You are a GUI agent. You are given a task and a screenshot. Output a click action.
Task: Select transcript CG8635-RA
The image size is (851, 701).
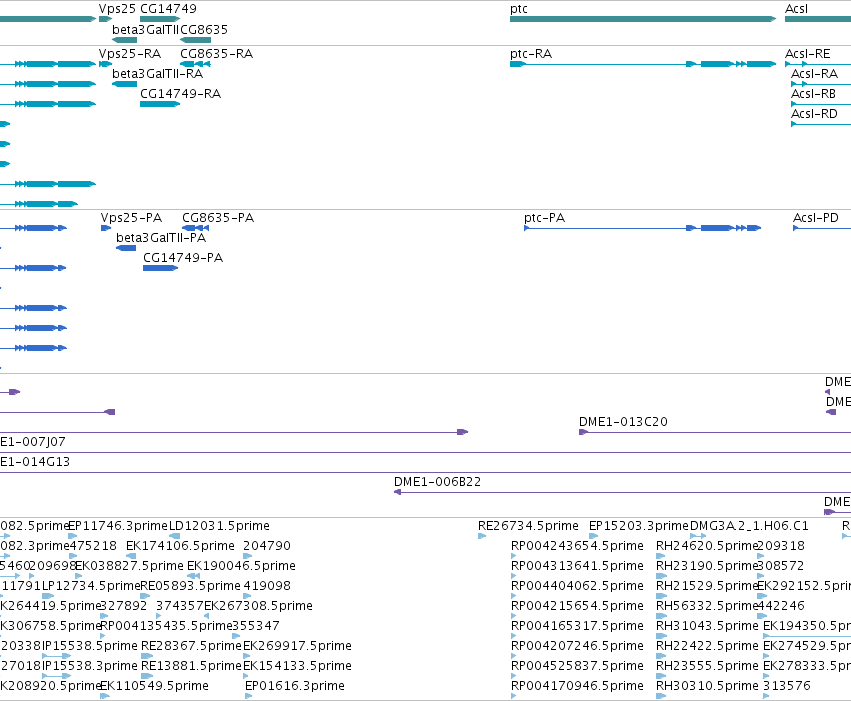coord(217,54)
